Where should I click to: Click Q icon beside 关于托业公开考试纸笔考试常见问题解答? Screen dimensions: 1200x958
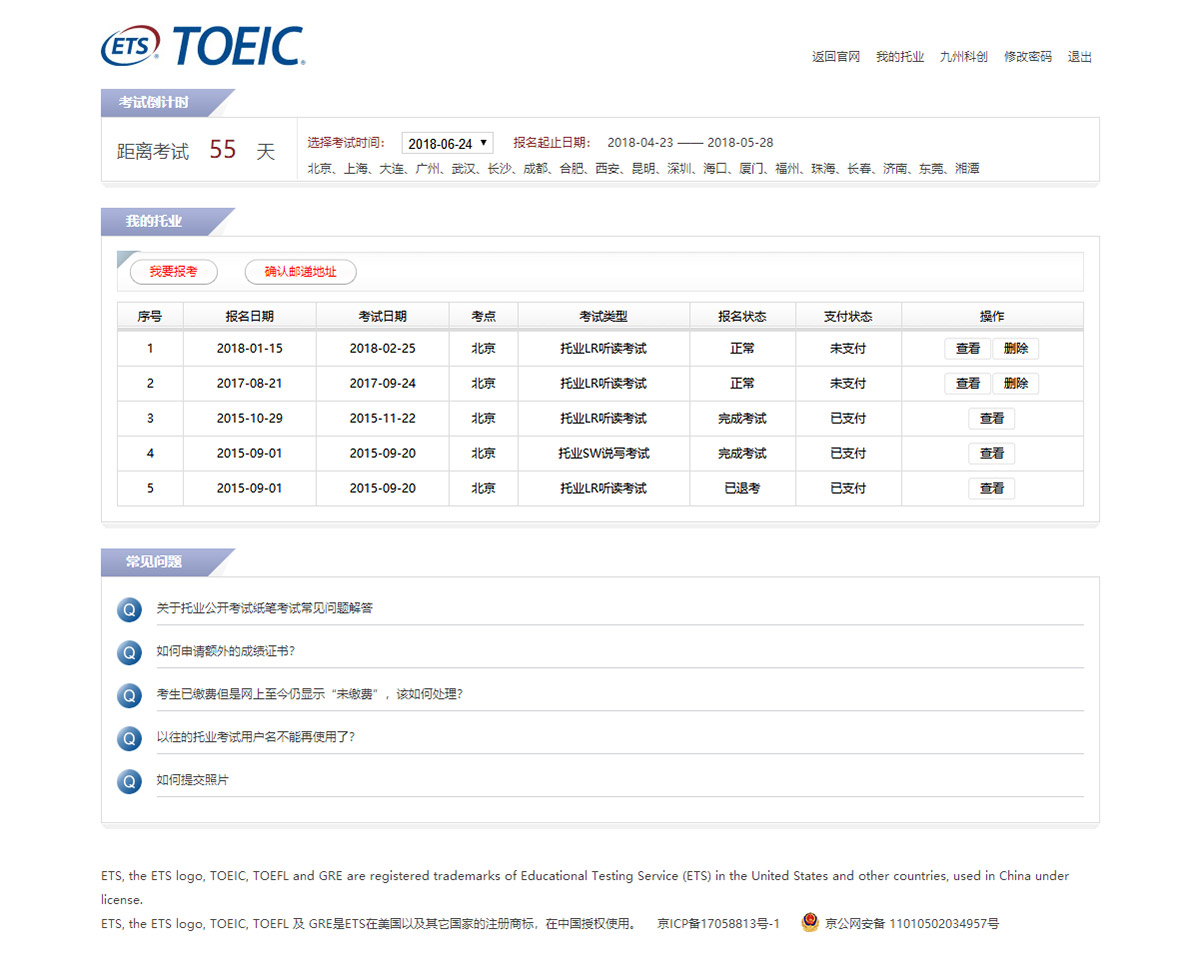point(129,609)
